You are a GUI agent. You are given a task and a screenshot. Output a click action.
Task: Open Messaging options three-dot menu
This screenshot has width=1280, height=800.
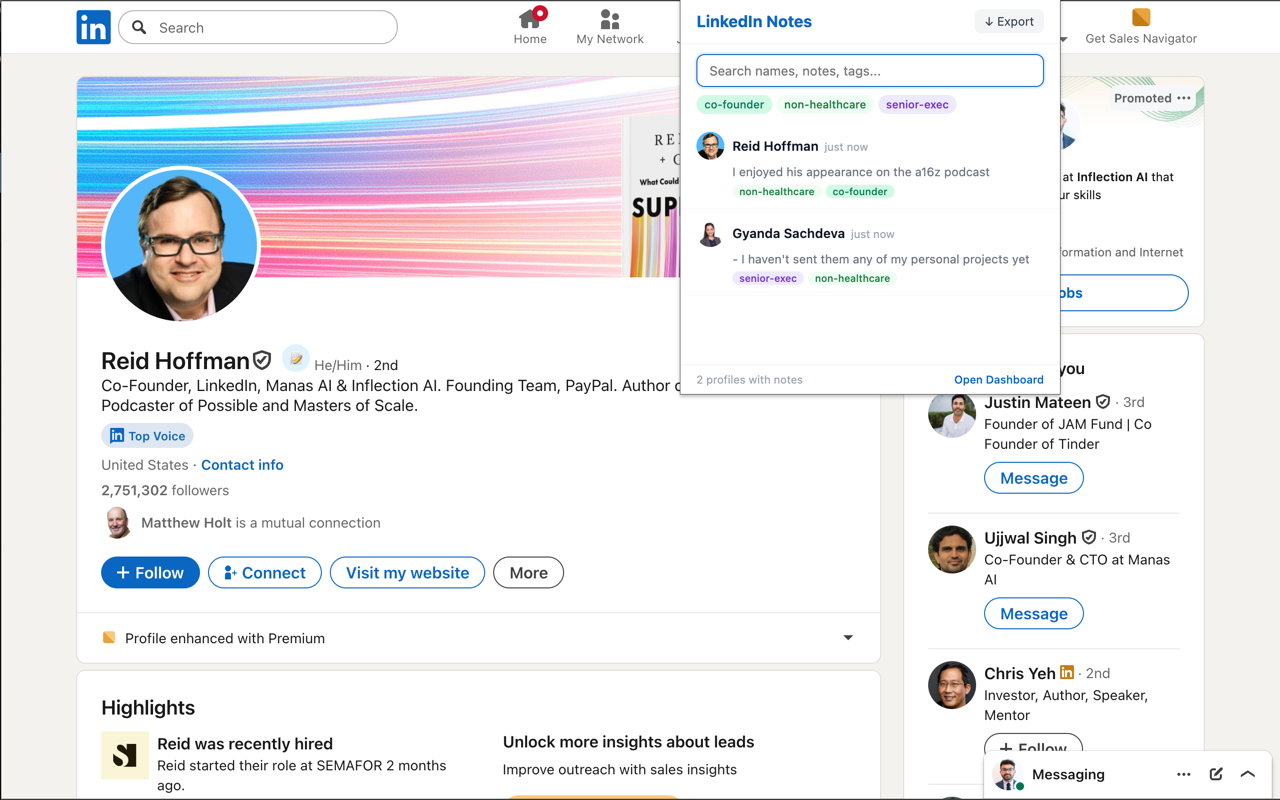click(x=1184, y=774)
